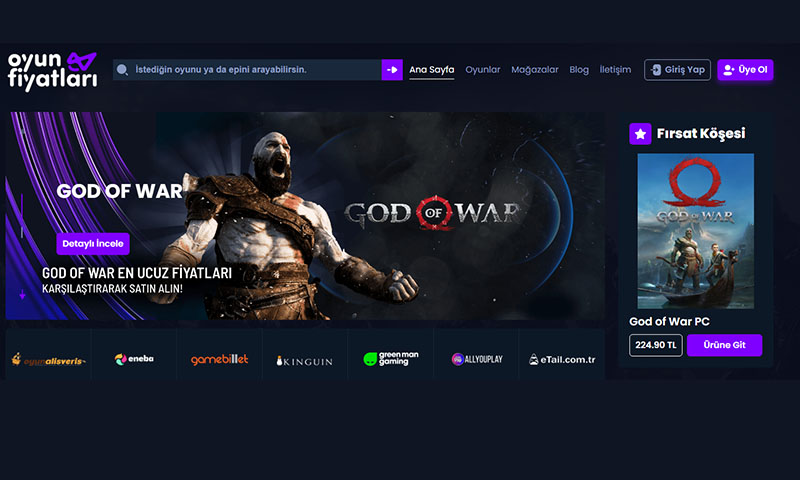Open the God of War hero banner
The image size is (800, 480).
click(305, 216)
